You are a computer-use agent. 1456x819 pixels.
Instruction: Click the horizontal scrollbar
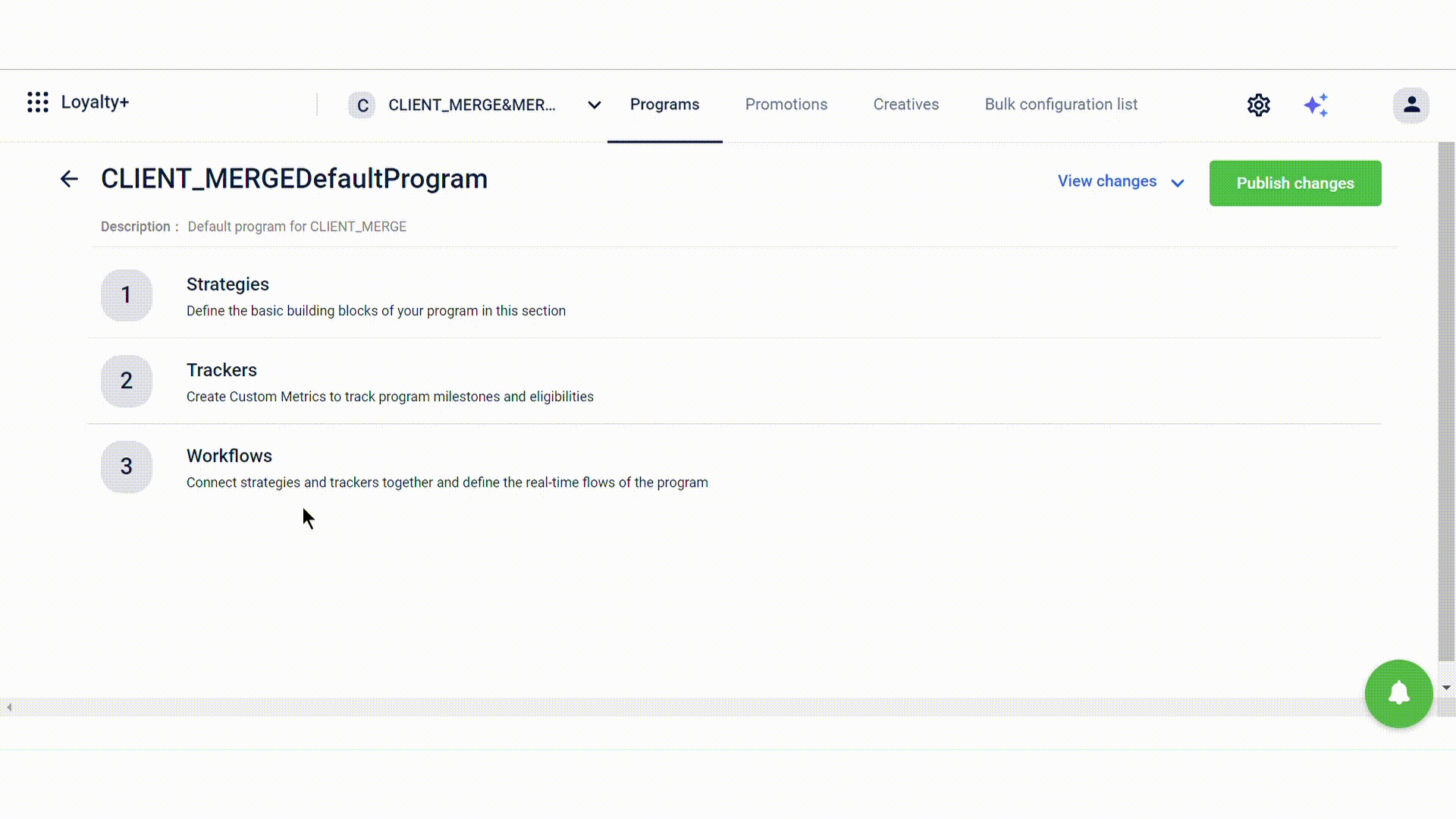(x=728, y=707)
